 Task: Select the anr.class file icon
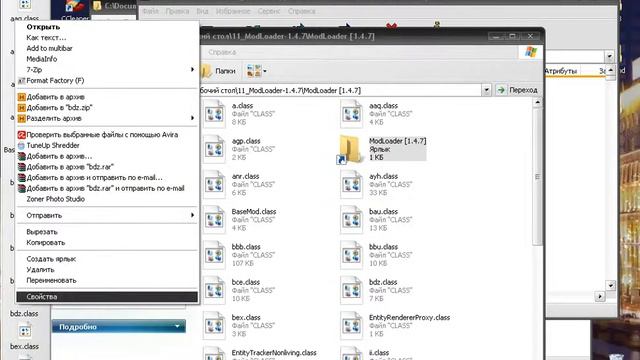[215, 184]
